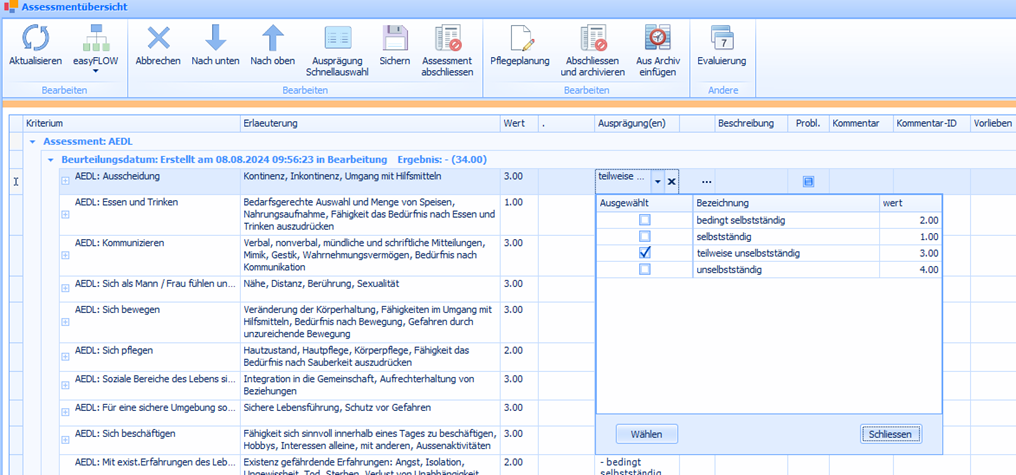Click the Aktualisieren refresh icon

[35, 40]
